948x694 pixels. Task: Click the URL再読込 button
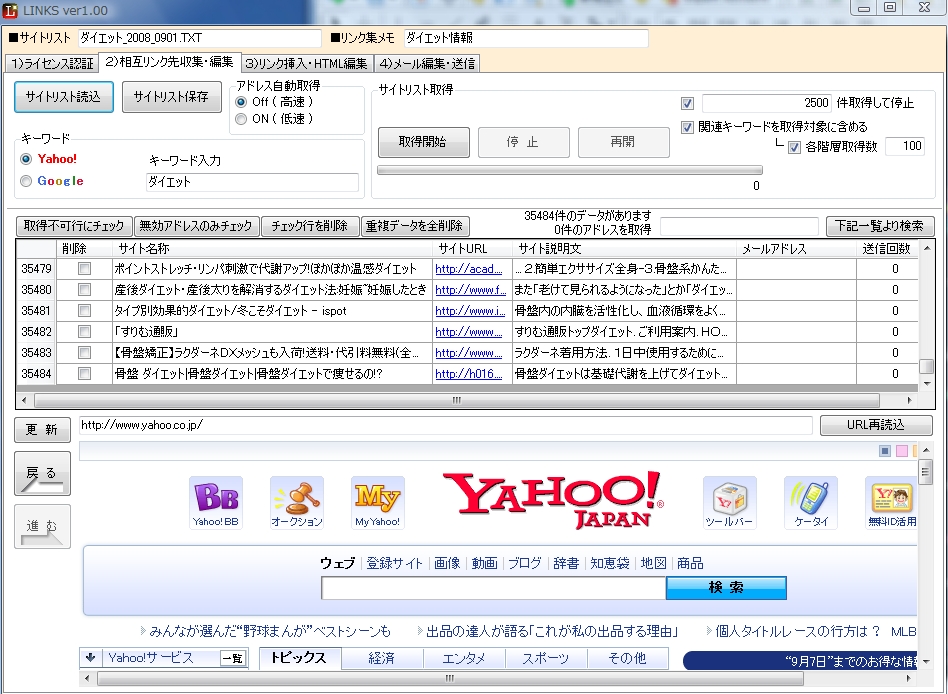[876, 425]
